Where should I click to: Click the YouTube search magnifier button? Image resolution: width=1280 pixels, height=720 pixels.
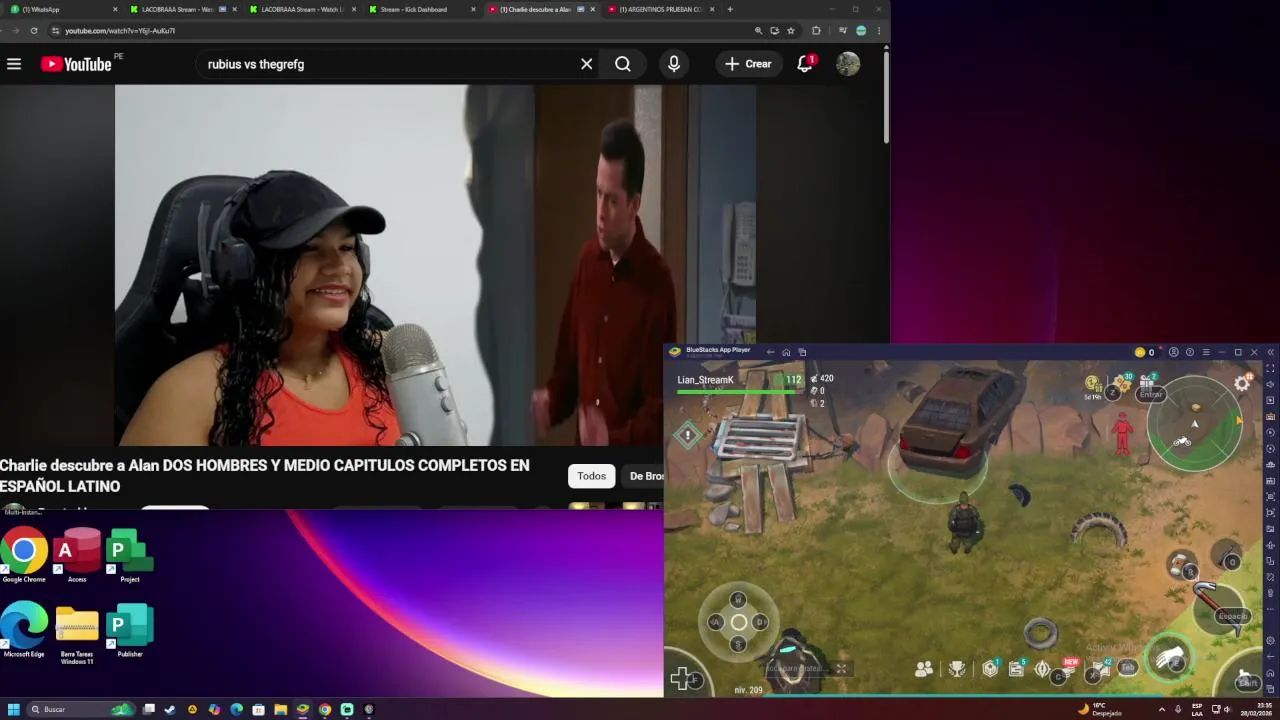(623, 64)
